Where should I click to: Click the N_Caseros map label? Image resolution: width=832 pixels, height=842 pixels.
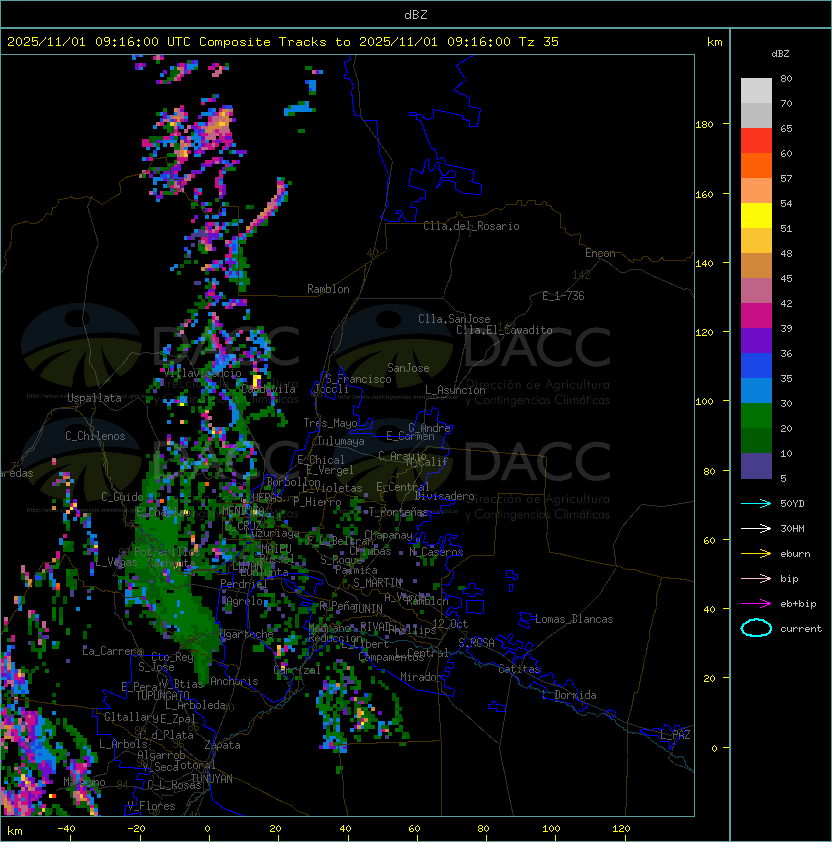[436, 552]
